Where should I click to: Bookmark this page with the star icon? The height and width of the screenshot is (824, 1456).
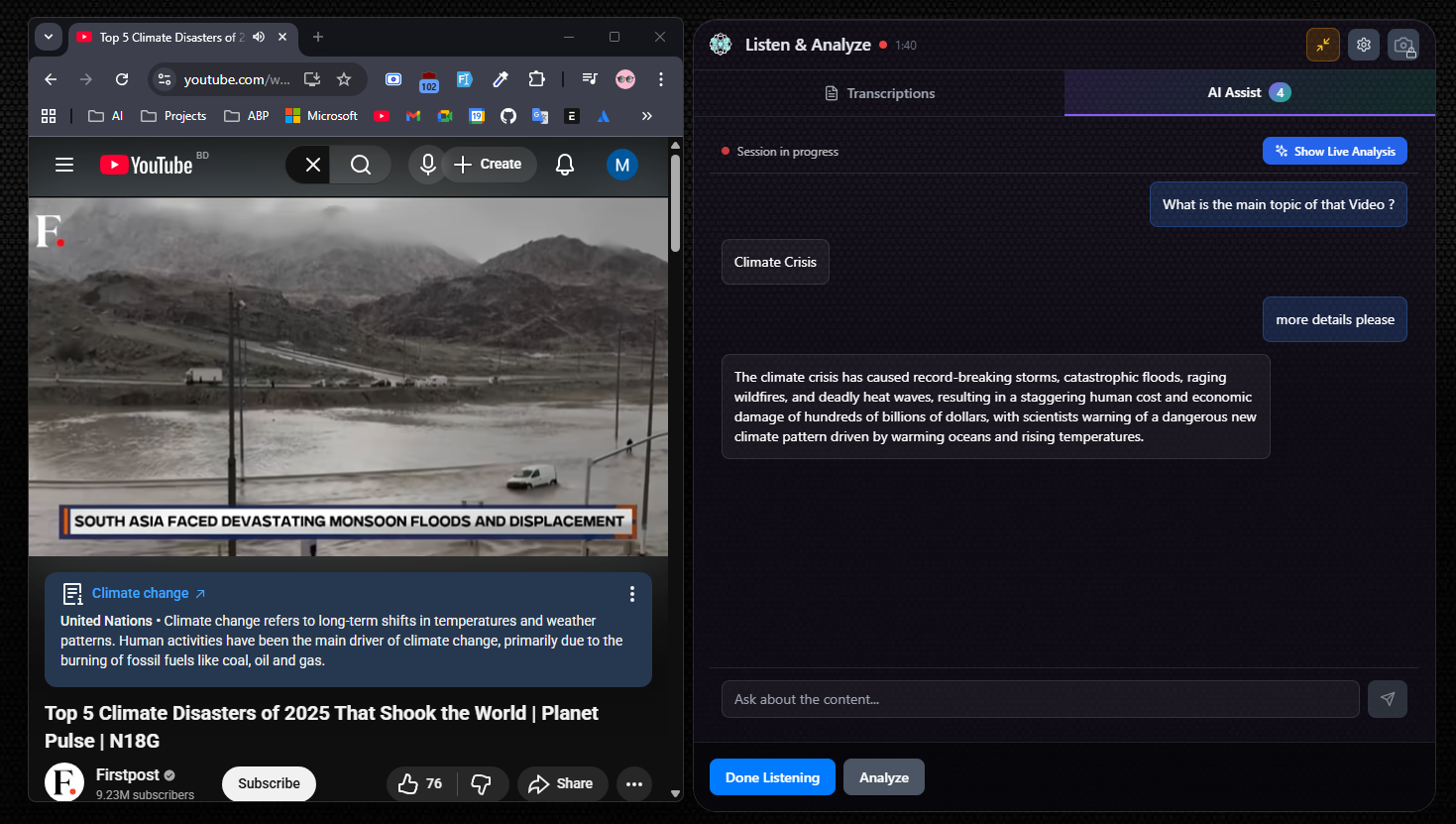344,79
